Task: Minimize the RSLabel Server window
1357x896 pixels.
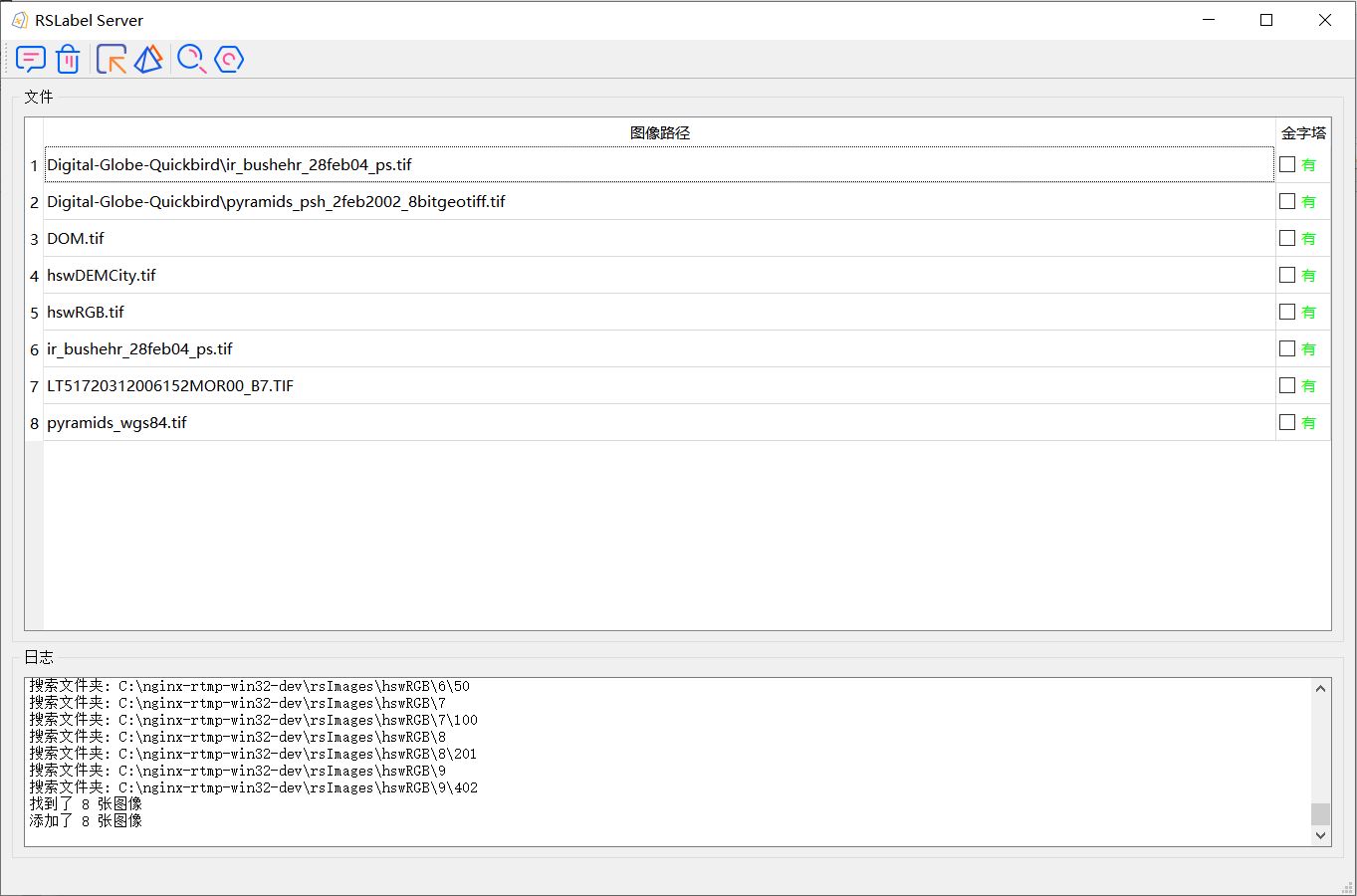Action: pyautogui.click(x=1209, y=20)
